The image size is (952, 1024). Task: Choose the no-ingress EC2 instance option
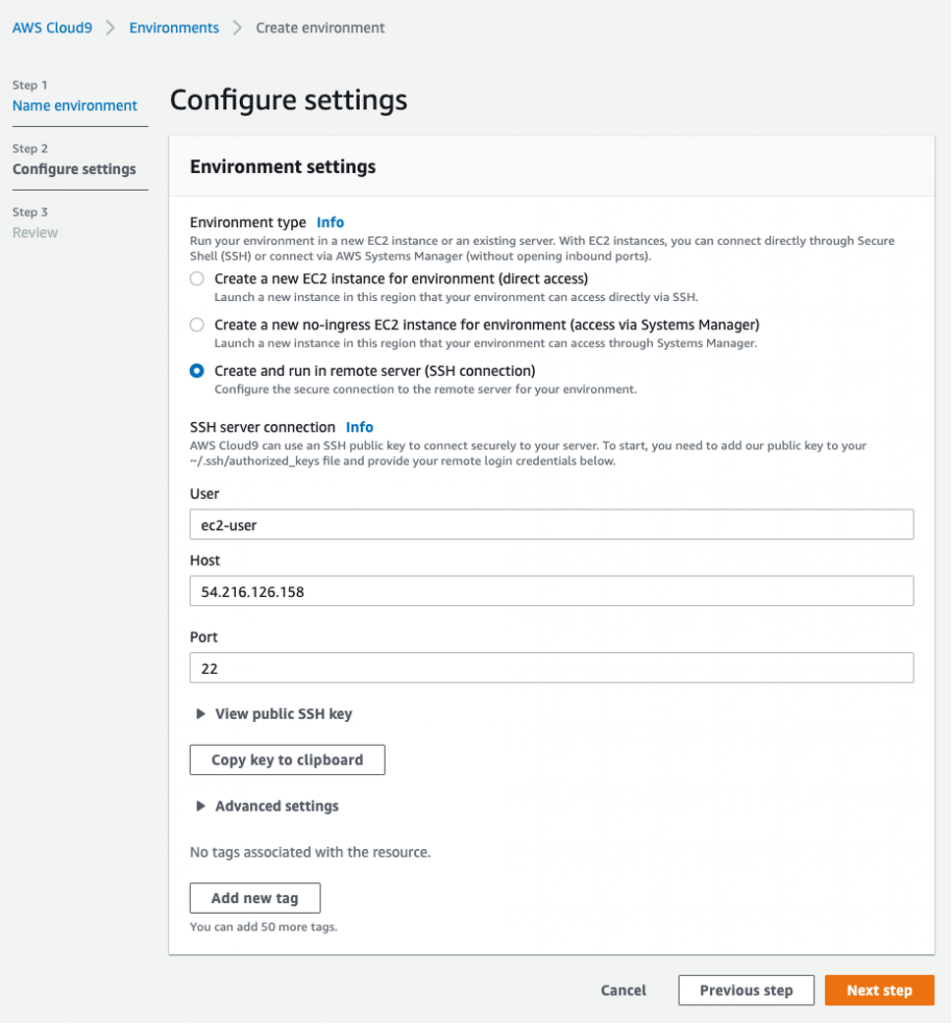(199, 326)
